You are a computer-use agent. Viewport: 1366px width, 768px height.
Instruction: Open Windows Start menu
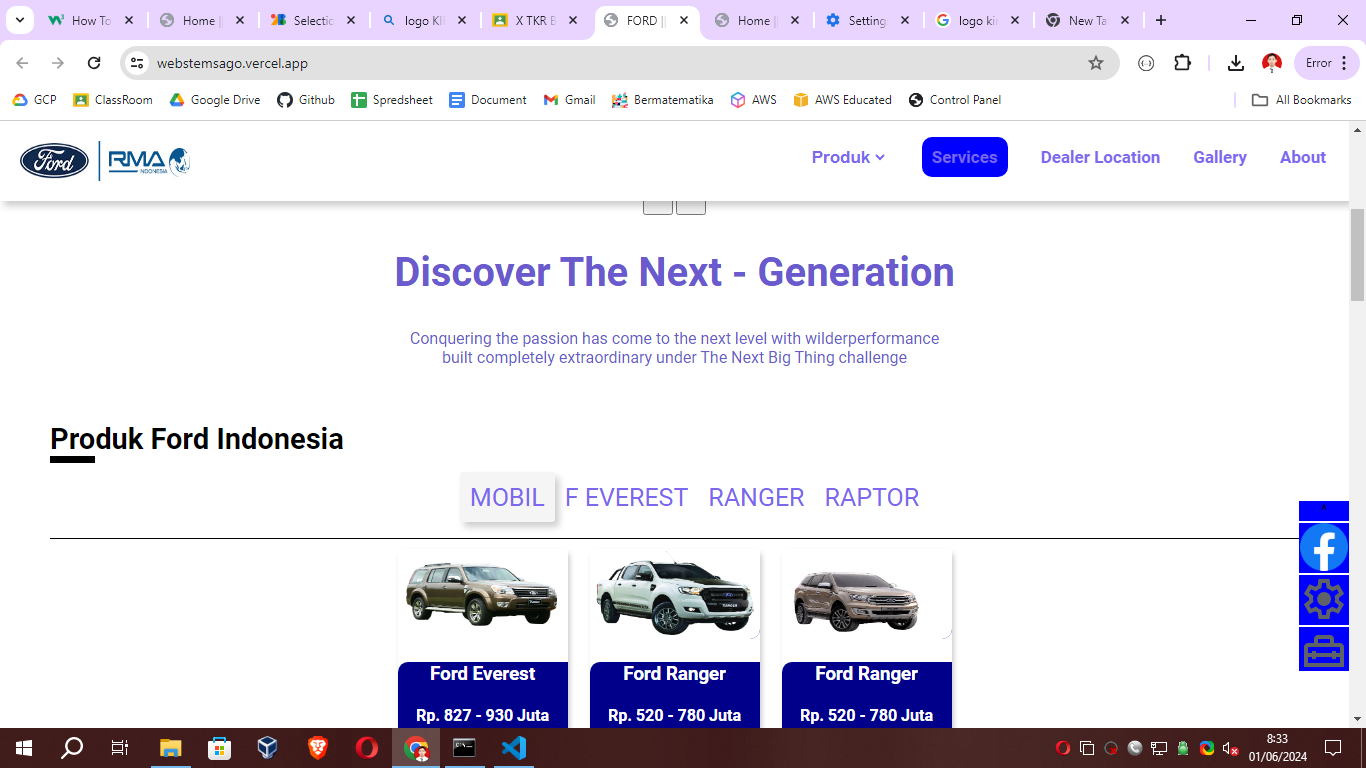coord(23,748)
